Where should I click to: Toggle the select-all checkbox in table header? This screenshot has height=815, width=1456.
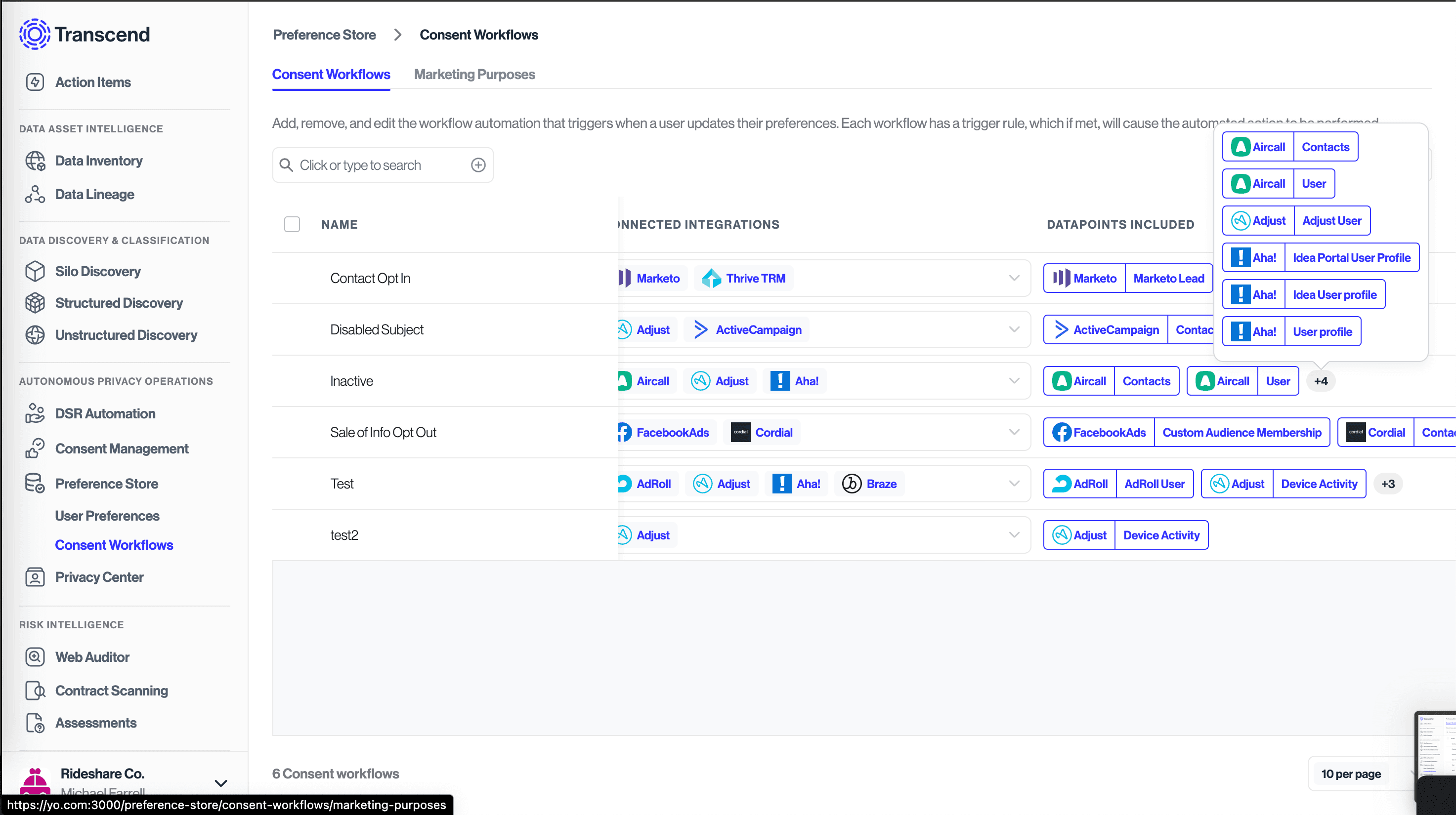point(292,224)
